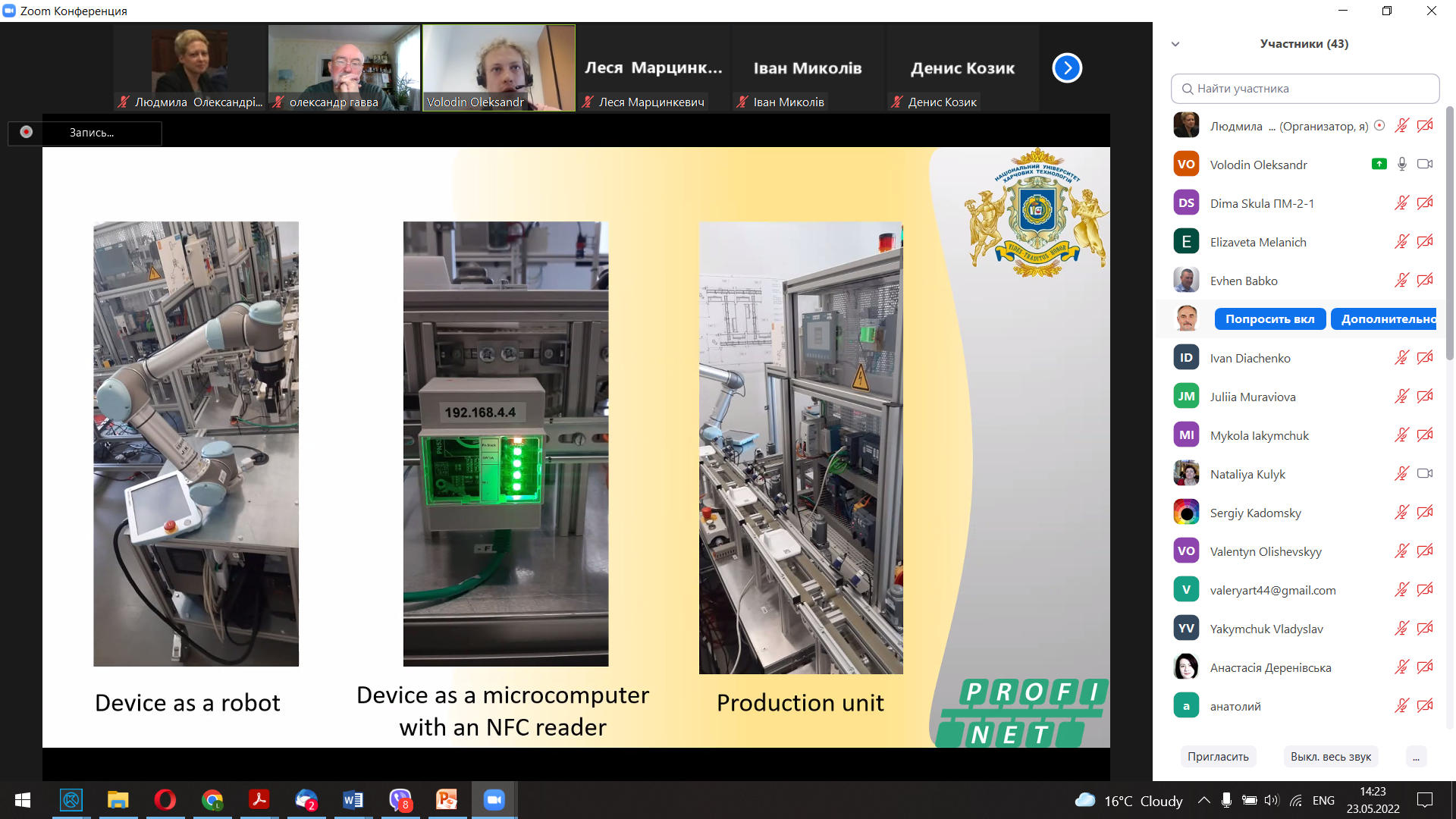Toggle Elizaveta Melanich's video icon

tap(1424, 242)
